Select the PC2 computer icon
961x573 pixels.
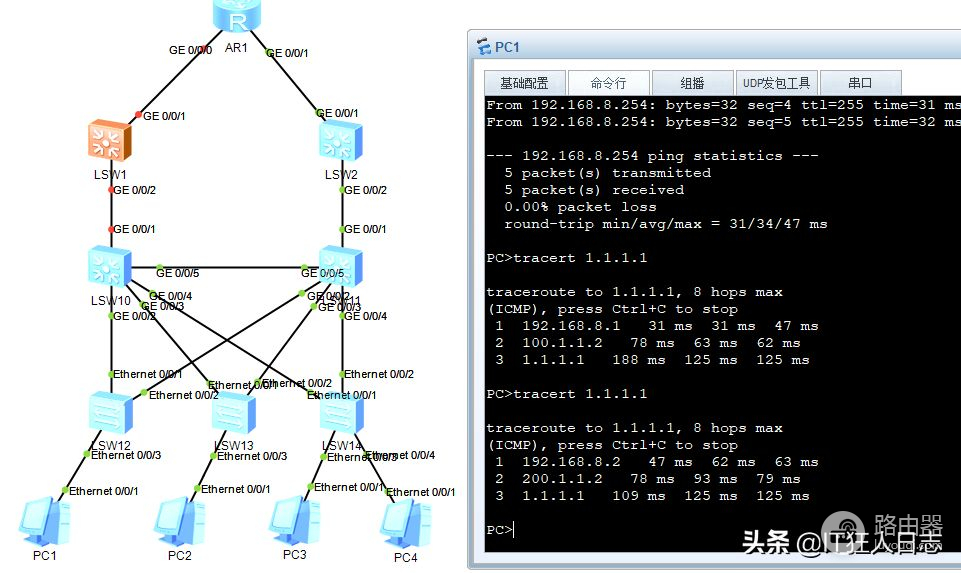pos(179,522)
